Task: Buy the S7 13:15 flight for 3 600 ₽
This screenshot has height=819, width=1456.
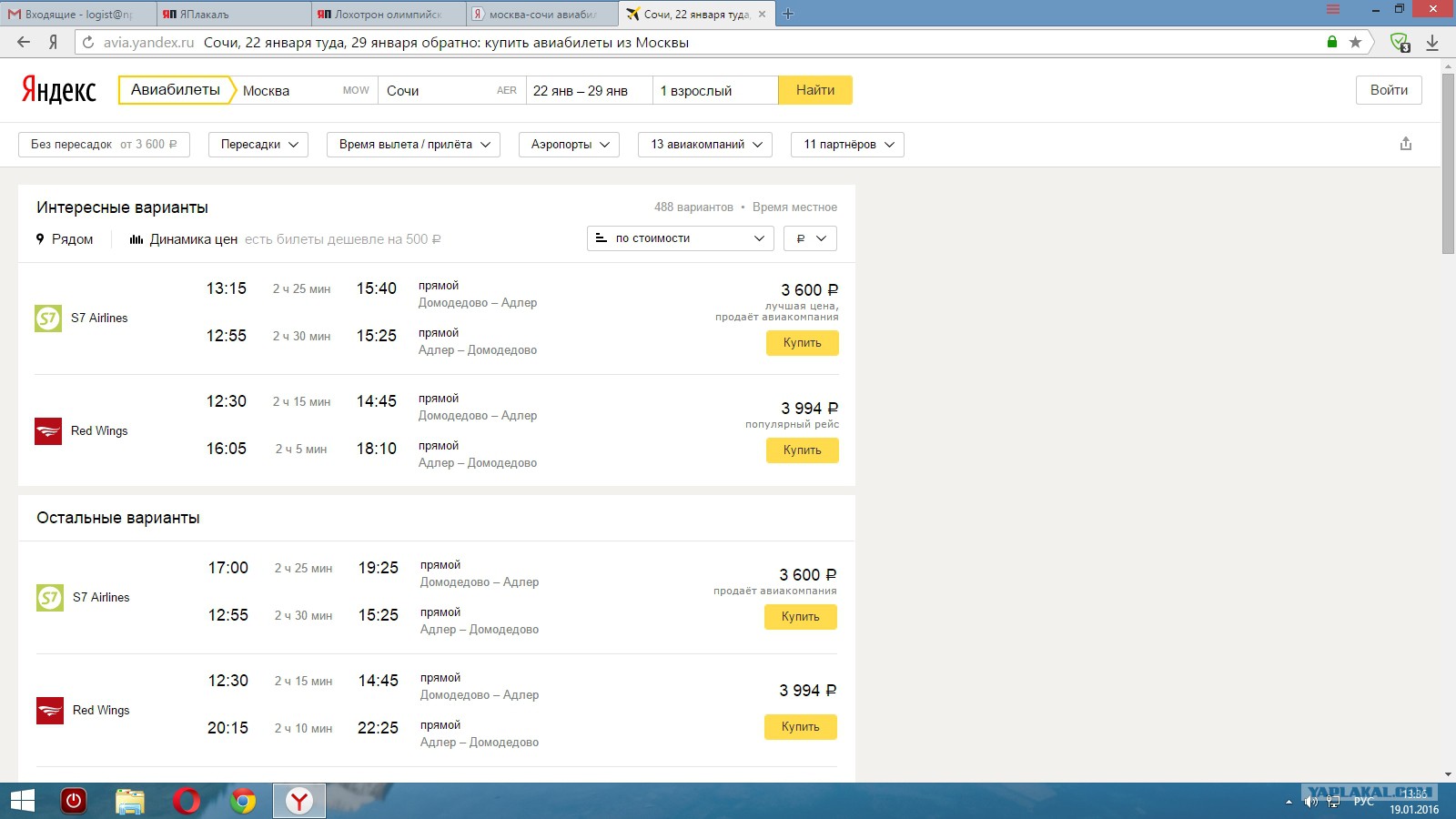Action: [803, 343]
